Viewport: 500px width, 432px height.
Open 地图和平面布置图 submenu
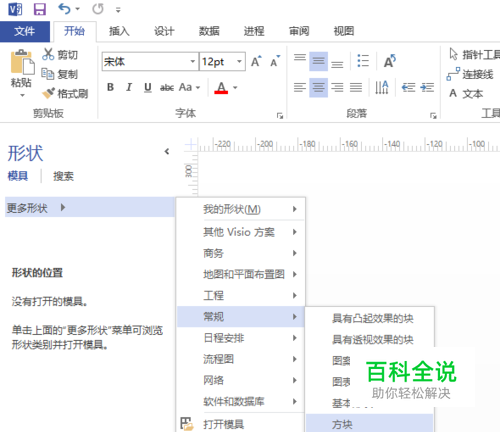pos(241,274)
